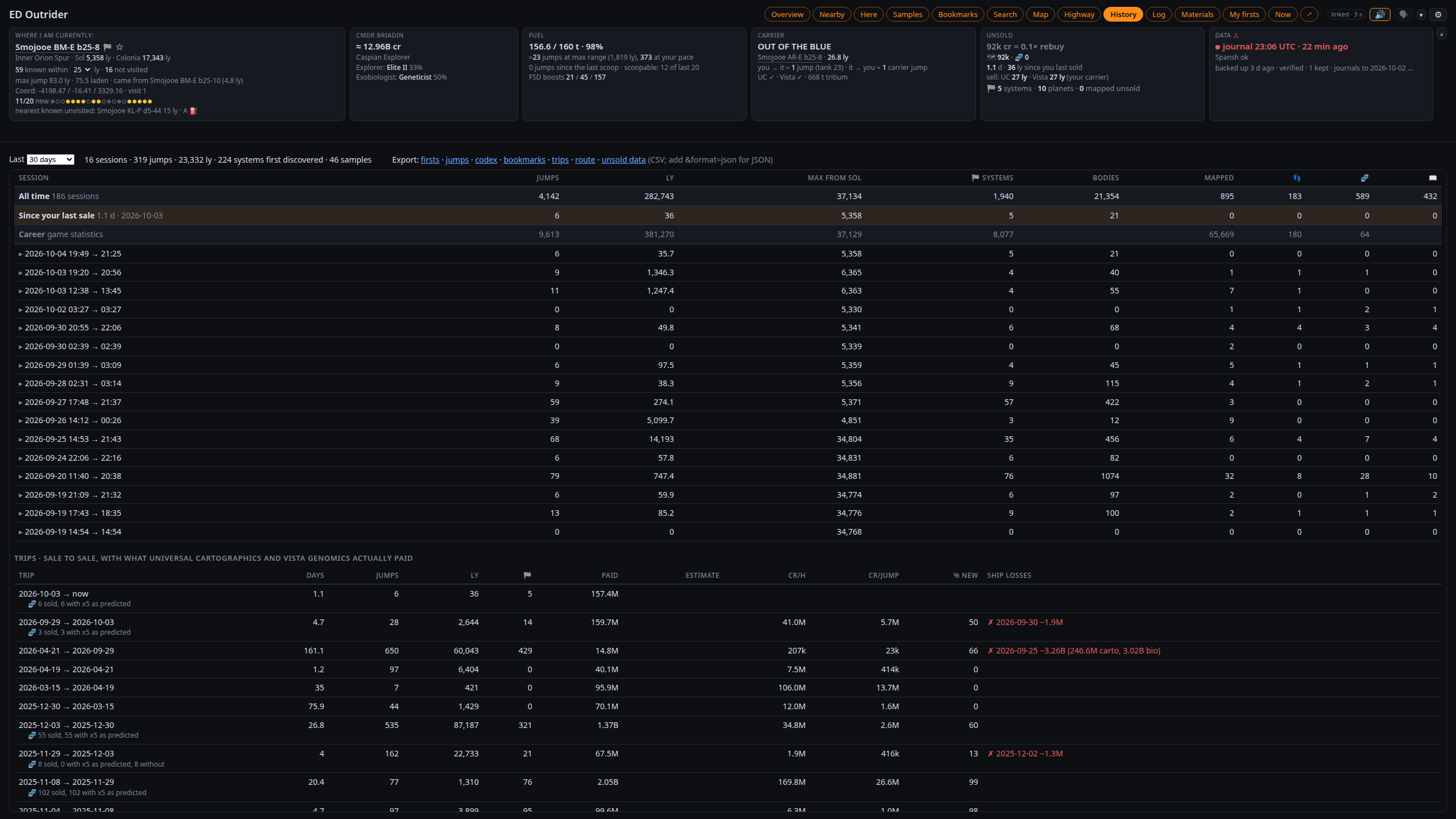
Task: Click DNA icon next to '55 sold, 55 with x5'
Action: [x=32, y=735]
